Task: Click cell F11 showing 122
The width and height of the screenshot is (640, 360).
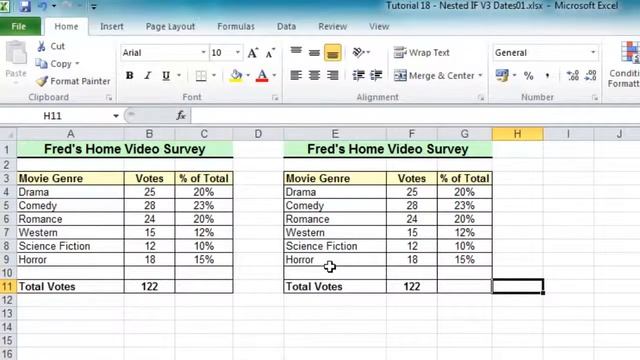Action: 411,287
